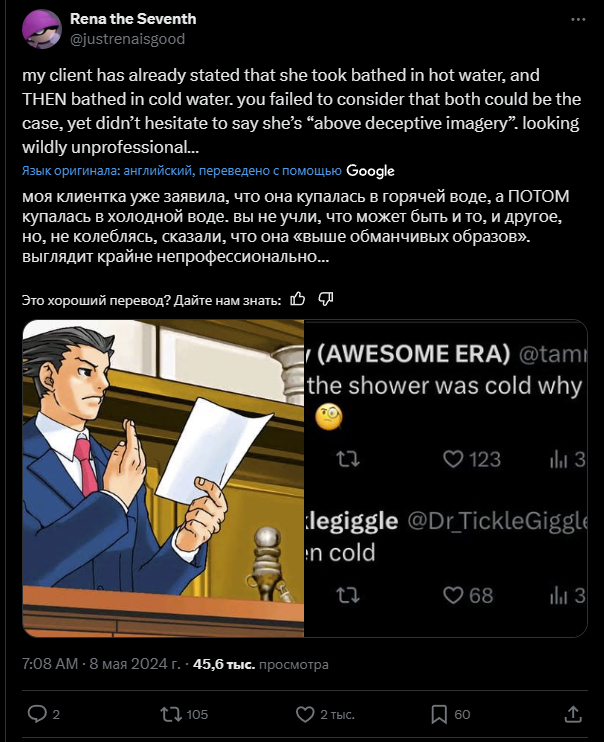Click the original-language translation notice link
This screenshot has width=604, height=742.
pyautogui.click(x=182, y=171)
